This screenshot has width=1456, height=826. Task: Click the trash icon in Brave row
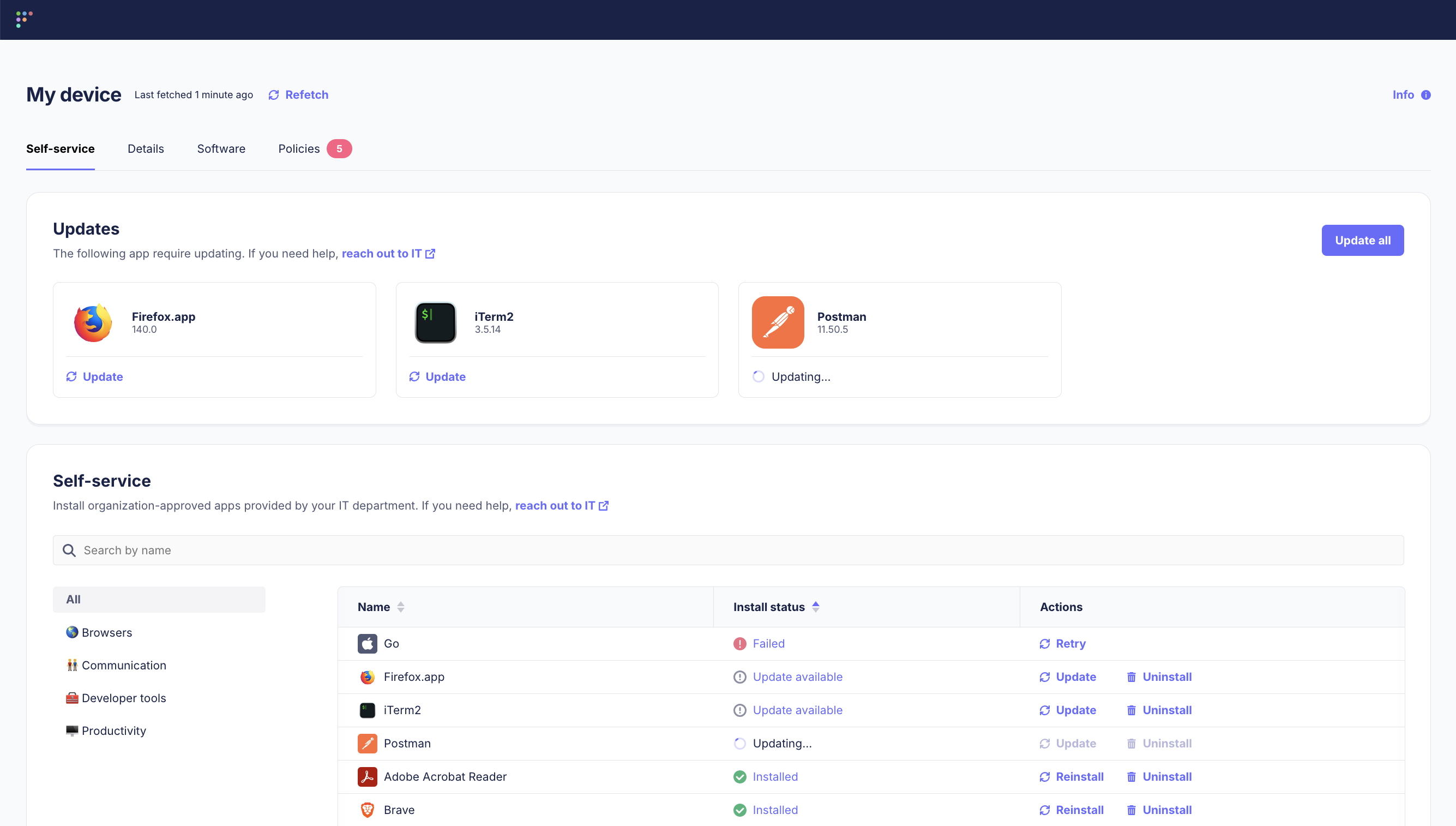click(x=1131, y=810)
